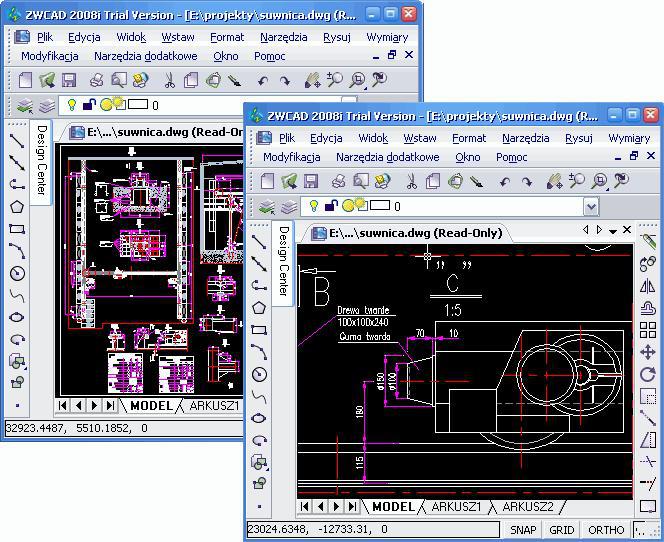Click coordinates field 23024.6348 in status bar
The image size is (664, 542).
pos(373,529)
